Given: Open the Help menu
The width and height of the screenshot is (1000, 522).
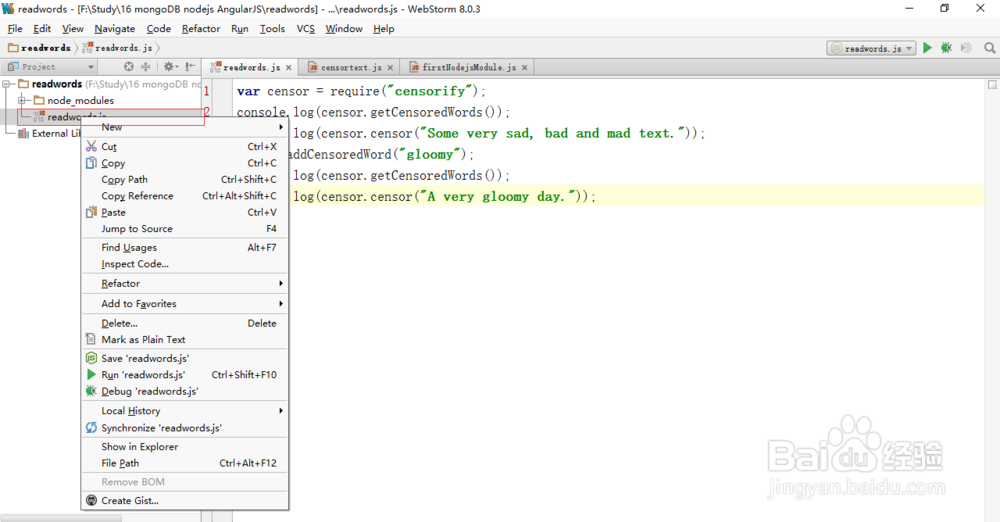Looking at the screenshot, I should click(384, 29).
